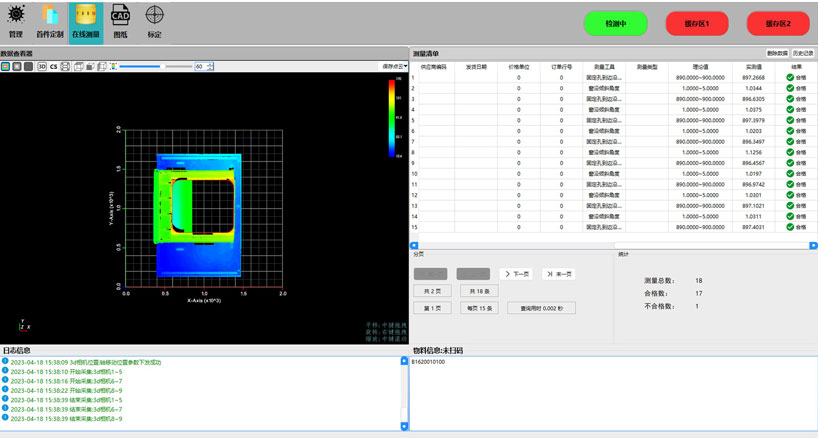Open the 保存点云 dropdown
Screen dimensions: 818x438
coord(393,66)
